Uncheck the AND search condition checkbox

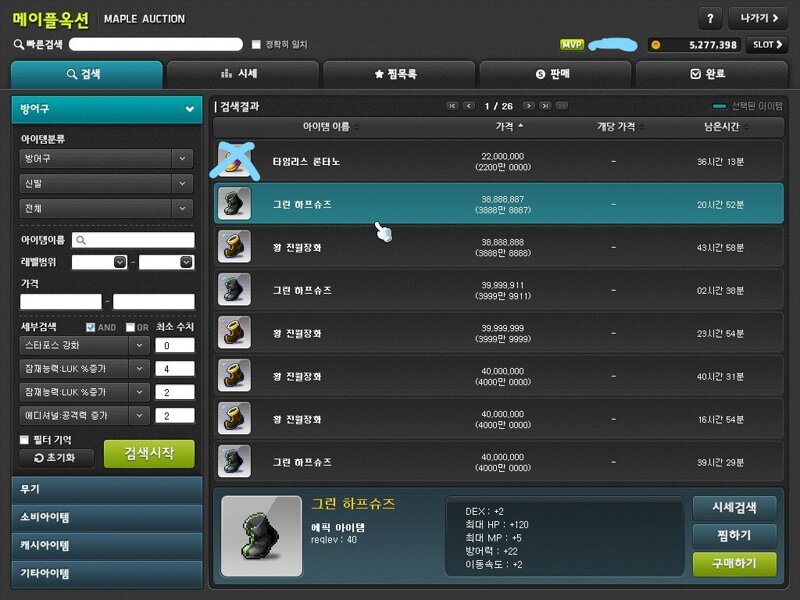[x=91, y=327]
